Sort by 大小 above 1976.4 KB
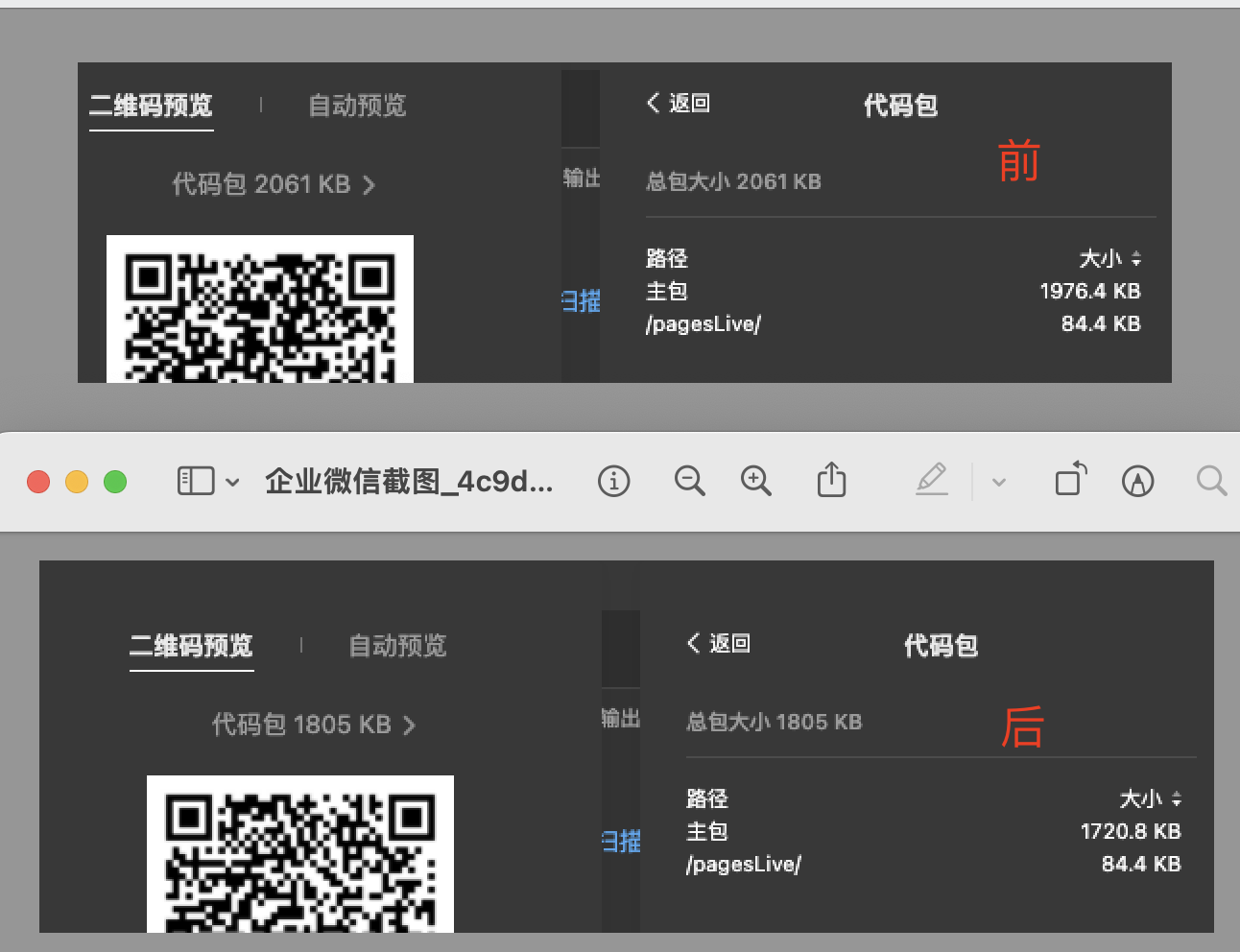Image resolution: width=1240 pixels, height=952 pixels. click(1109, 258)
